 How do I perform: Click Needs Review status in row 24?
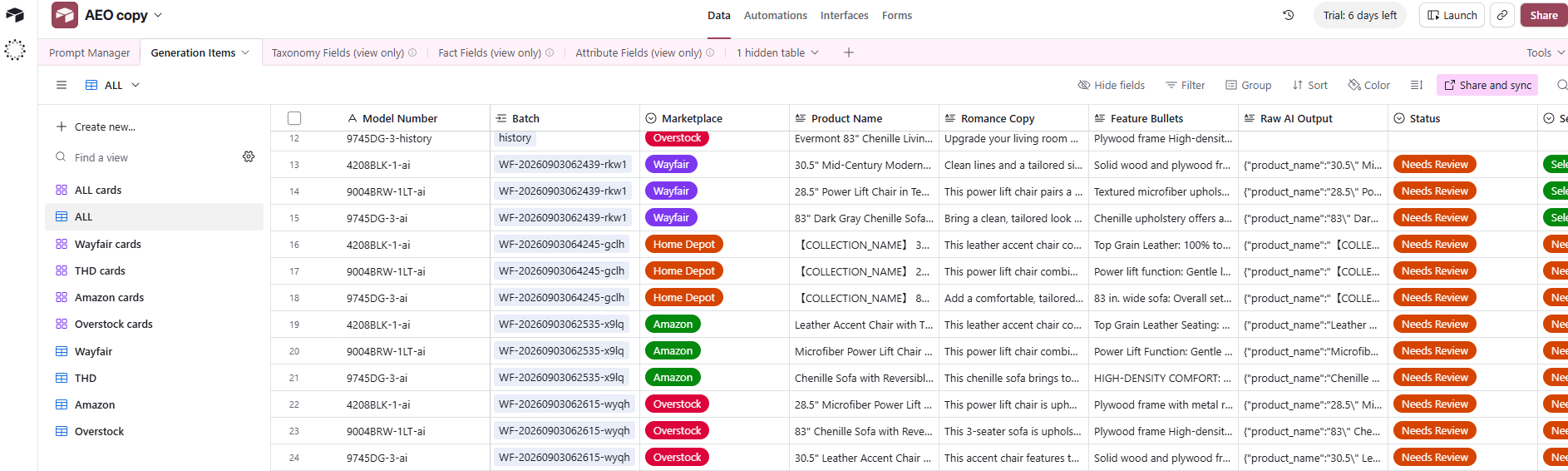[1434, 458]
